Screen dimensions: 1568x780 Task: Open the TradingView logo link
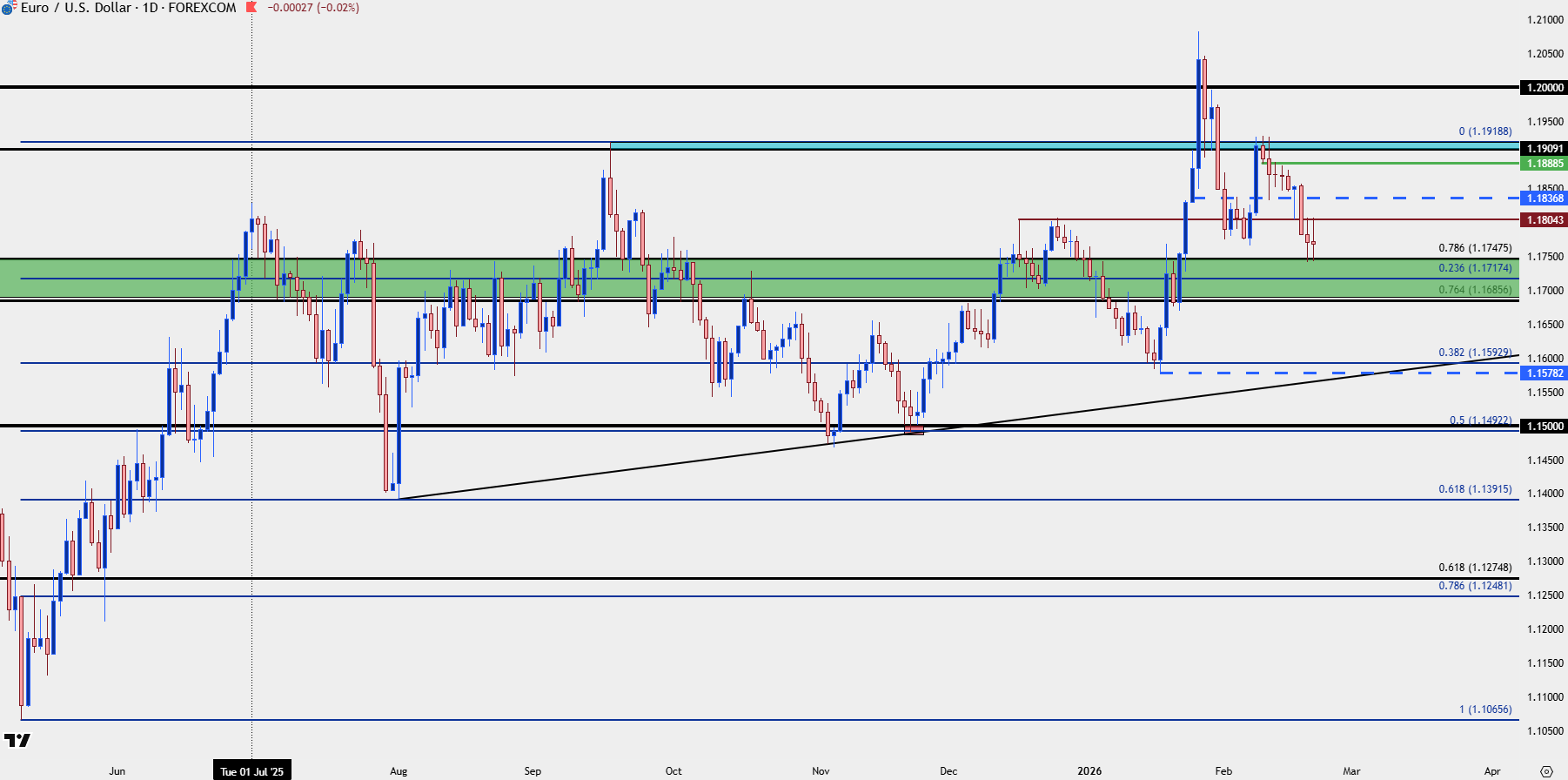pos(17,741)
